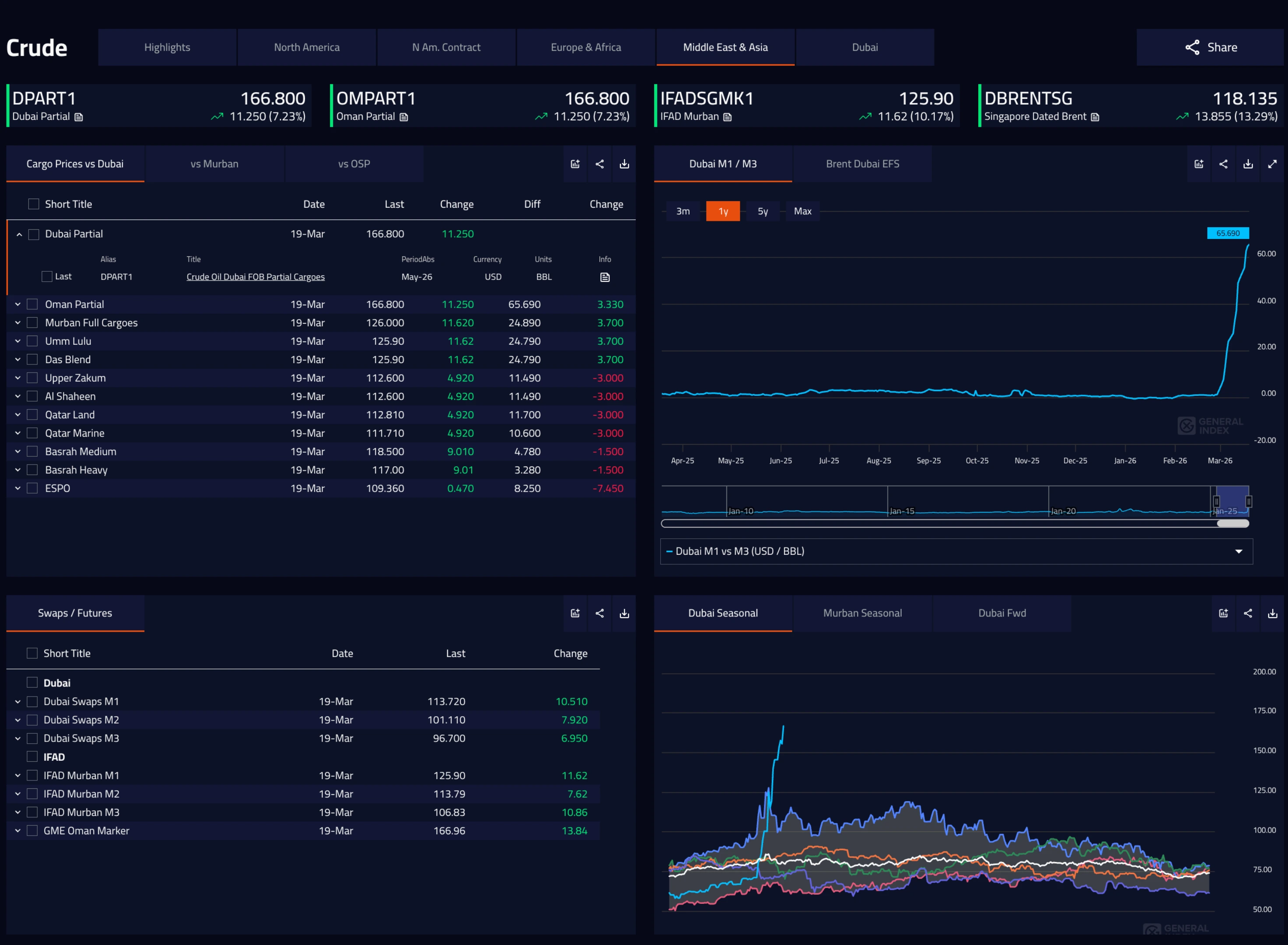Tick the Dubai Swaps M1 checkbox

(33, 701)
